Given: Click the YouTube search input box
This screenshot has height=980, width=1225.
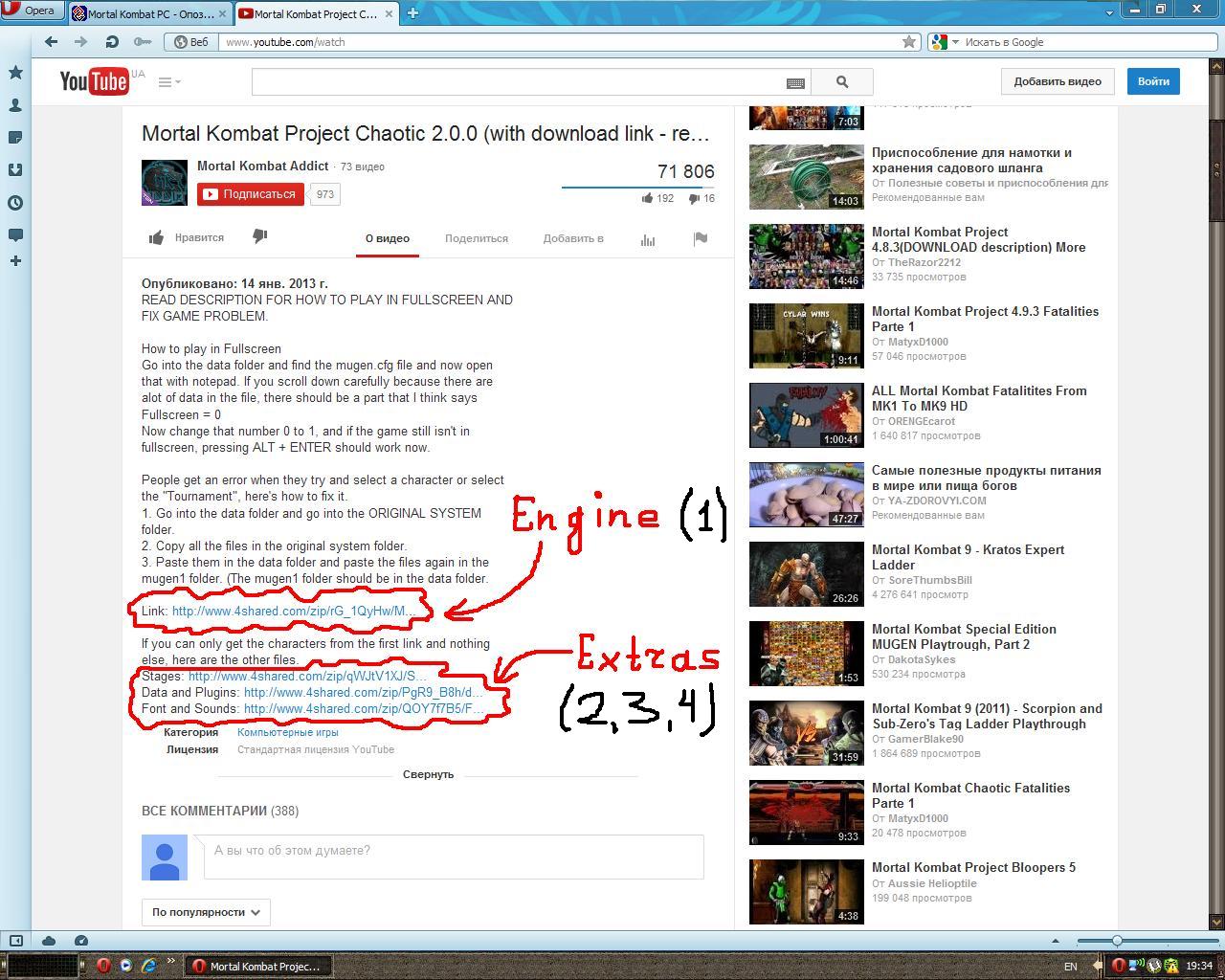Looking at the screenshot, I should pyautogui.click(x=518, y=82).
